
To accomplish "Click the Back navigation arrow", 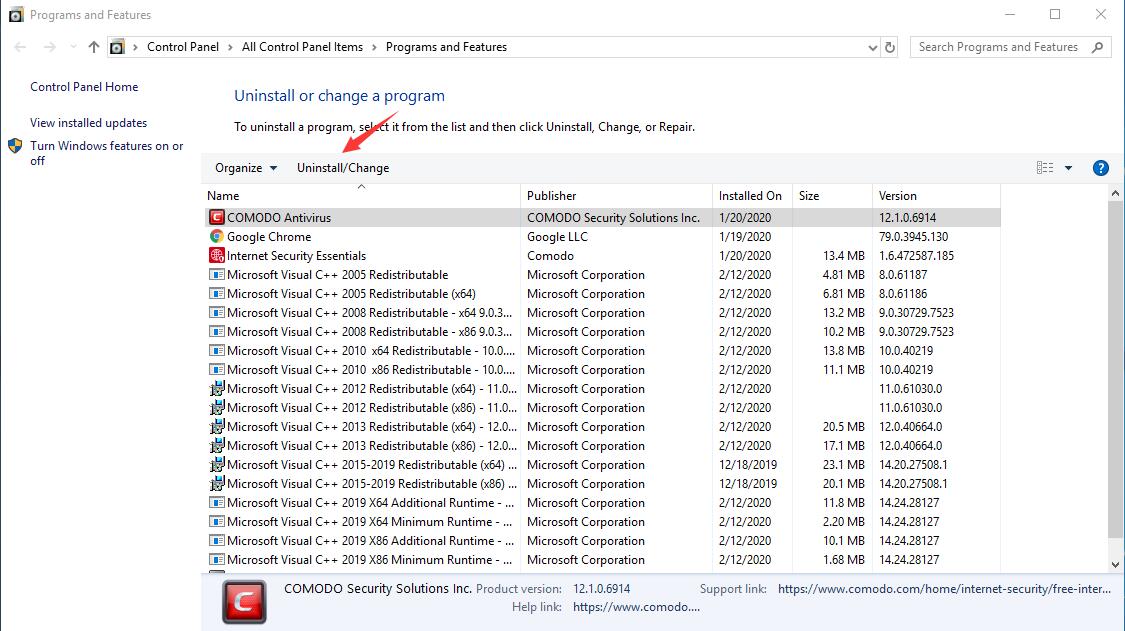I will pos(20,47).
